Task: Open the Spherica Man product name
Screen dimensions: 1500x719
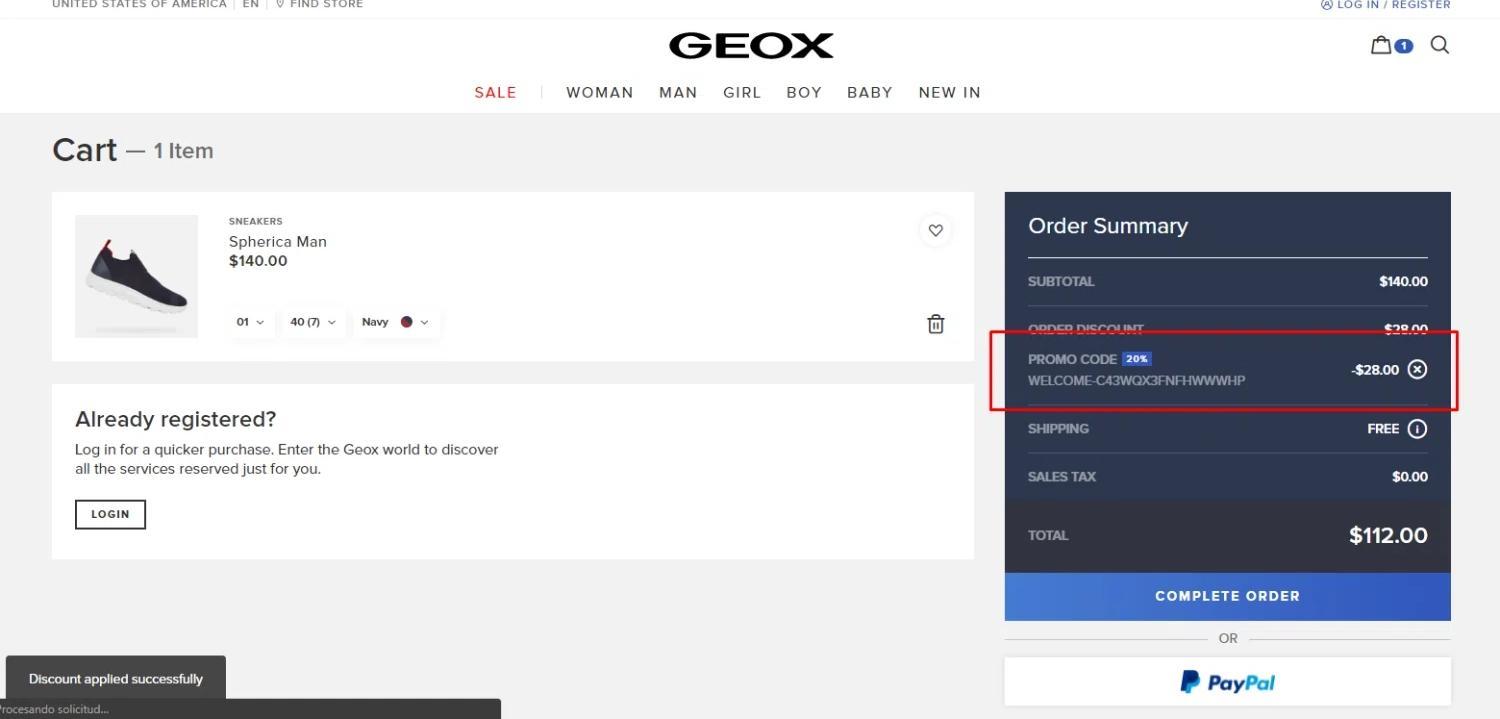Action: [x=278, y=242]
